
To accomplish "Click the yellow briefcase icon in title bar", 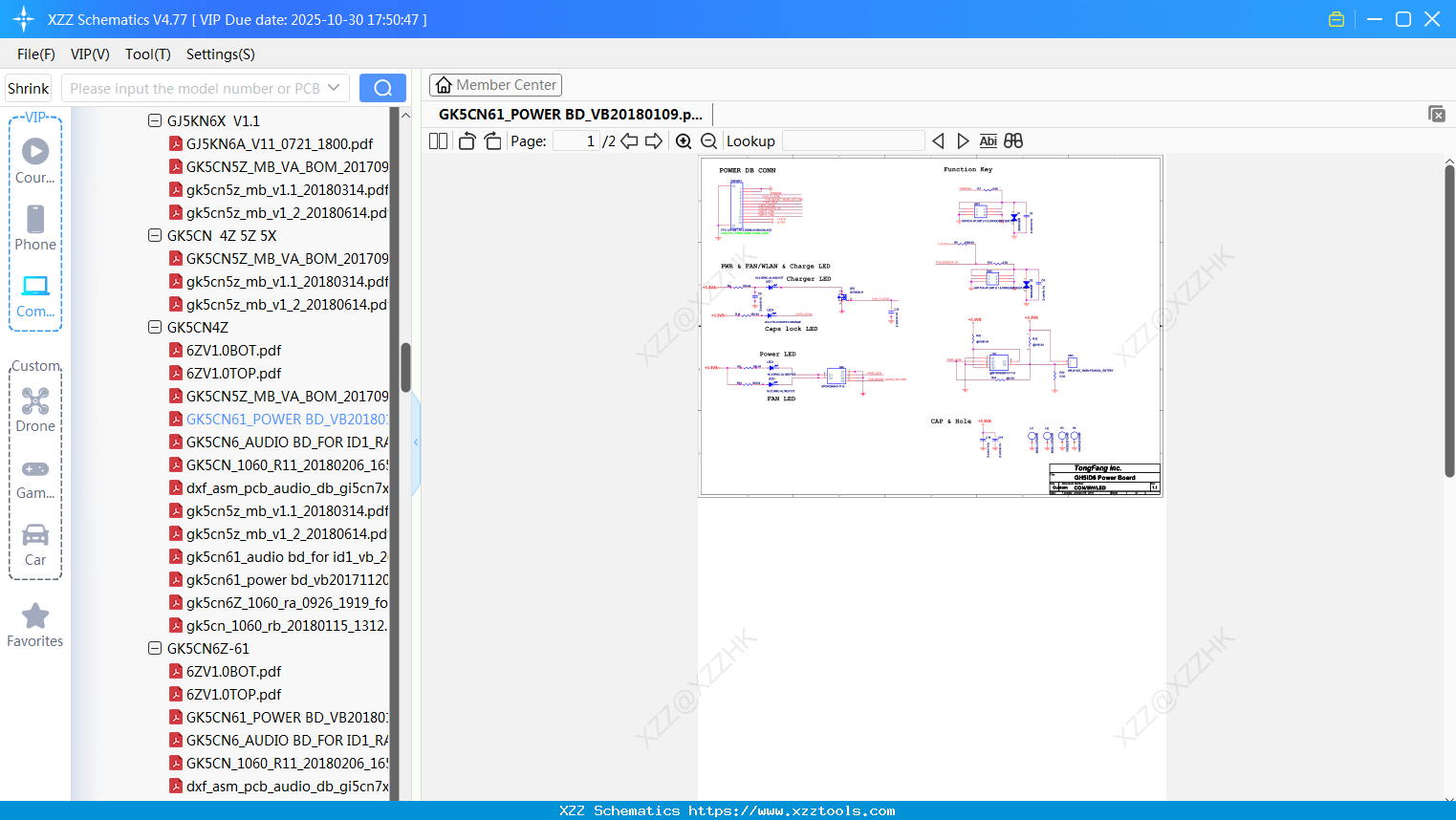I will 1336,19.
